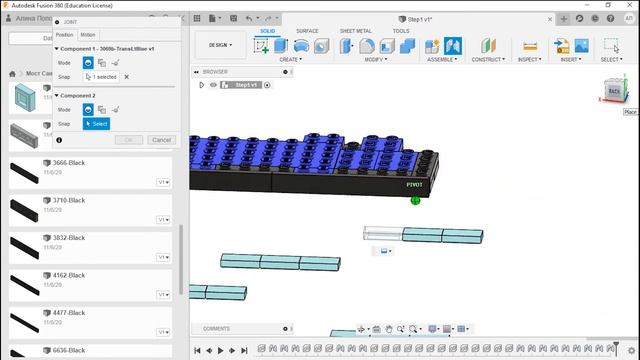Click the 1 selected snap field
Screen dimensions: 640x360
(x=101, y=77)
